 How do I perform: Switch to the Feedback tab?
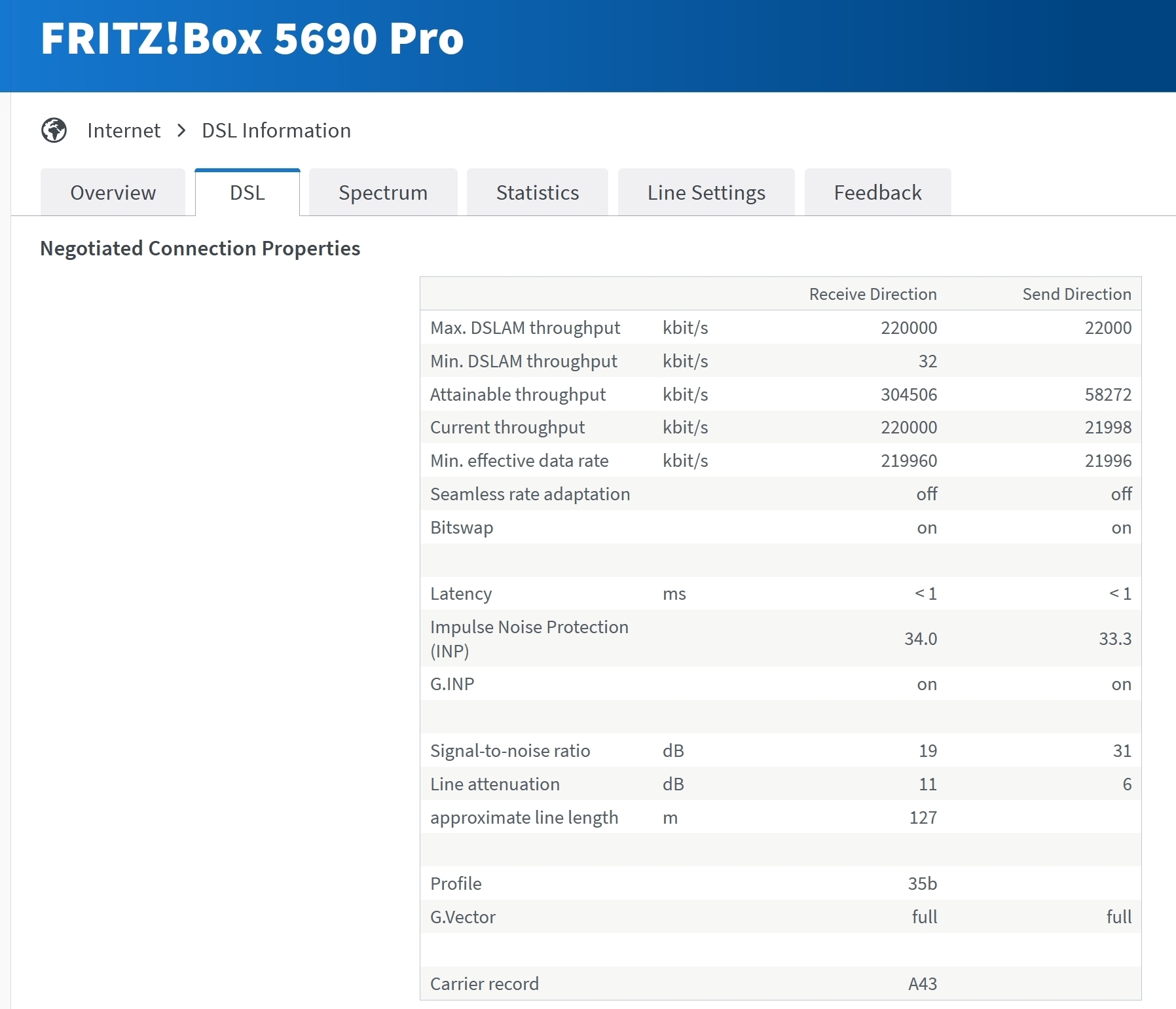click(878, 193)
